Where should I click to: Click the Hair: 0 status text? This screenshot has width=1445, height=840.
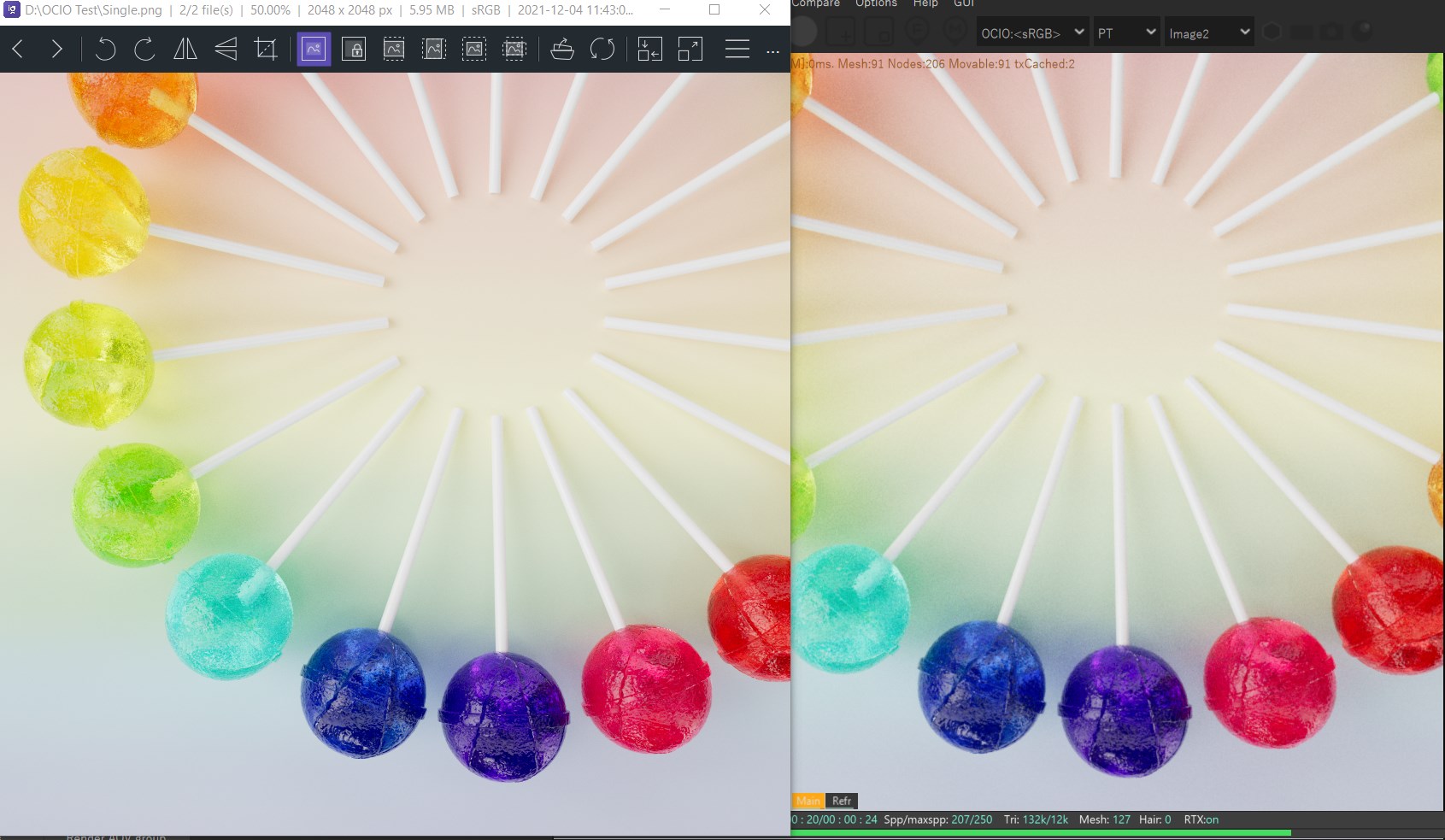[x=1154, y=819]
